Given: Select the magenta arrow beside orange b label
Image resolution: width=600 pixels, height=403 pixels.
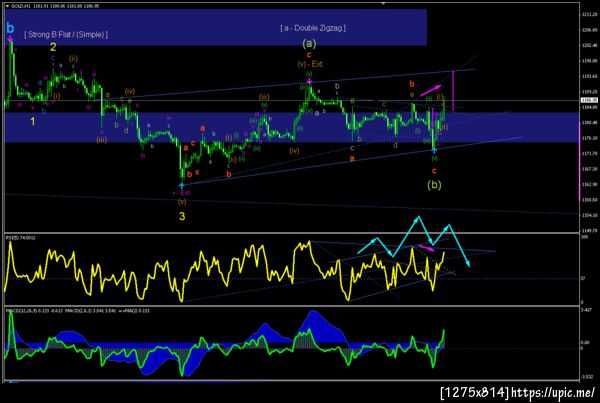Looking at the screenshot, I should 430,91.
